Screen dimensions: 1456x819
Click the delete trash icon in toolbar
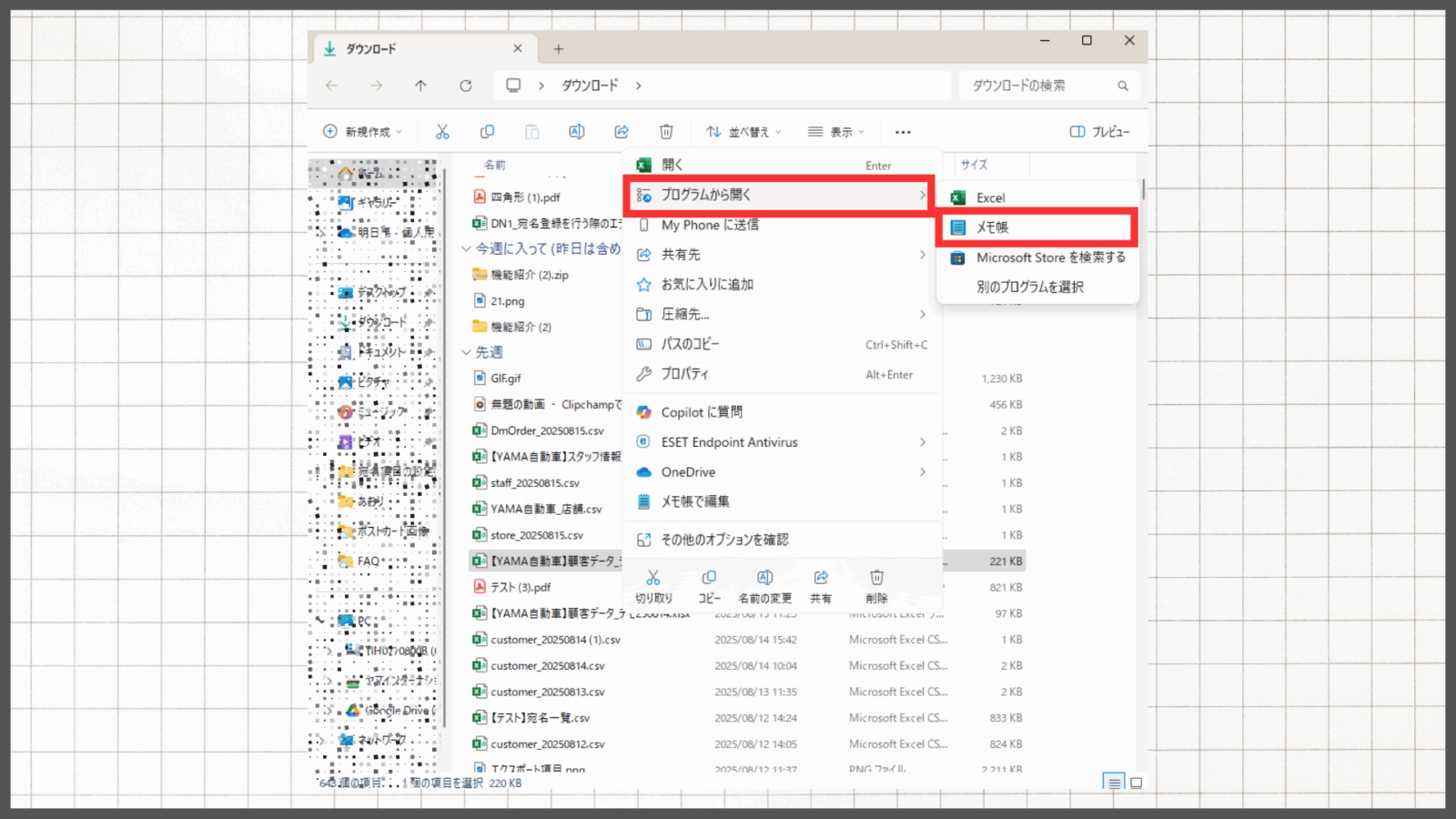point(666,132)
